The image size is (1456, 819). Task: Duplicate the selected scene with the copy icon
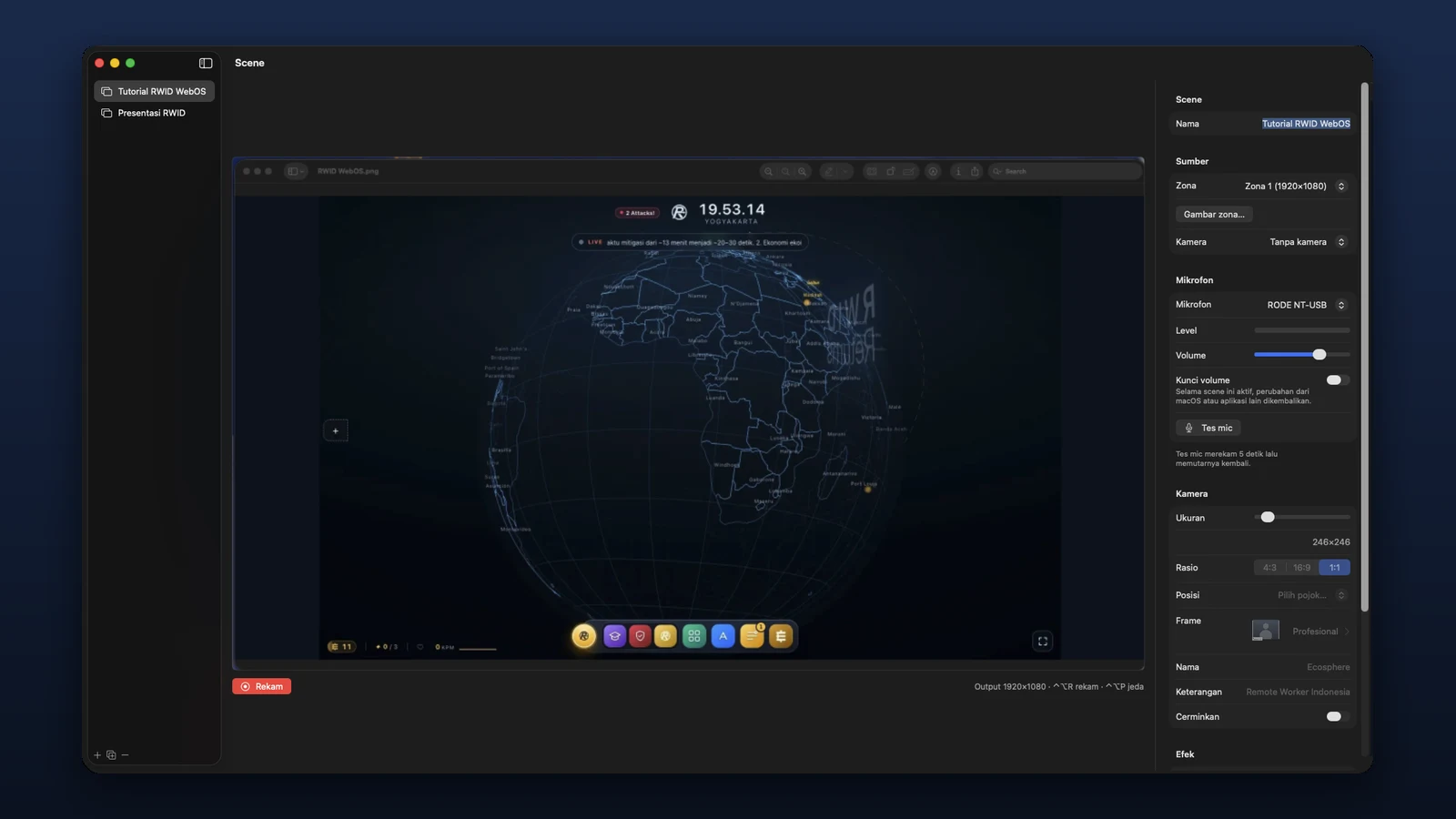(111, 754)
